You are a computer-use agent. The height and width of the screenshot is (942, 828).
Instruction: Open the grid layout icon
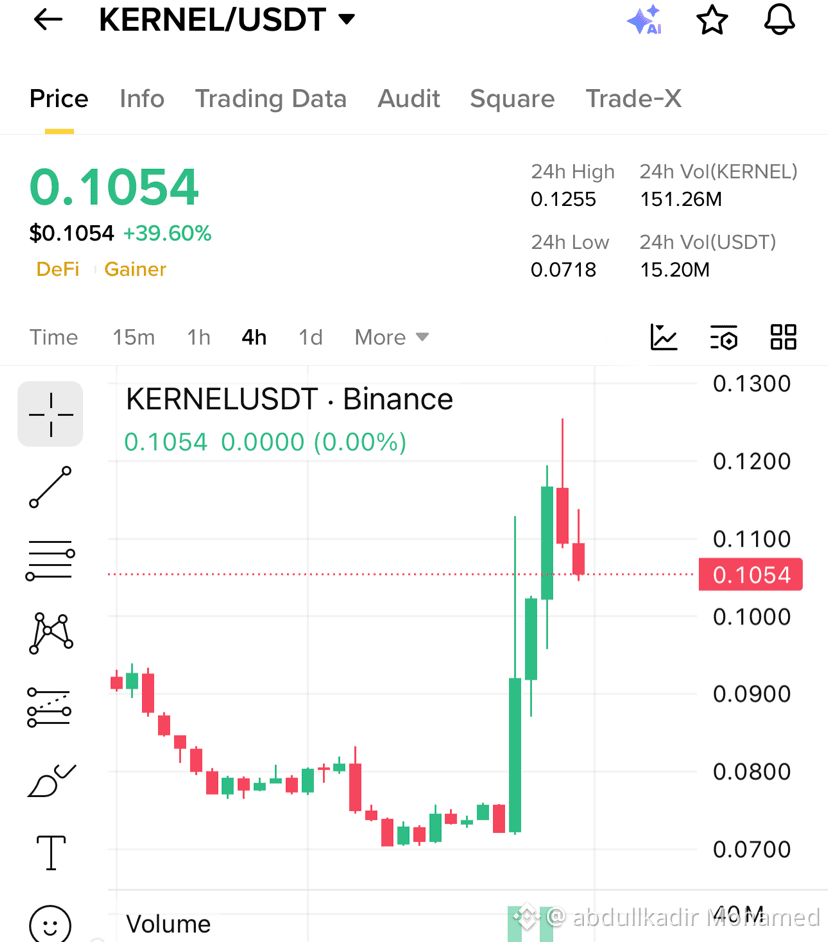coord(784,337)
